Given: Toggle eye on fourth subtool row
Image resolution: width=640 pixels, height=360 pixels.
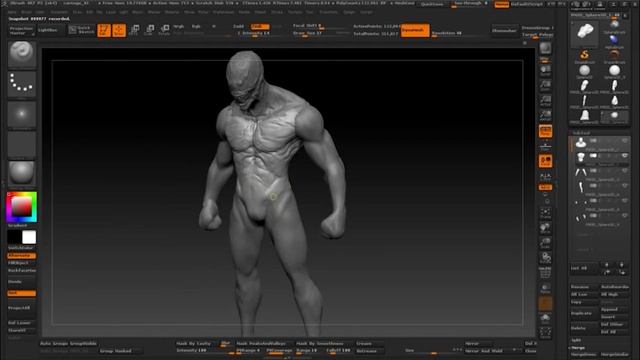Looking at the screenshot, I should (624, 186).
